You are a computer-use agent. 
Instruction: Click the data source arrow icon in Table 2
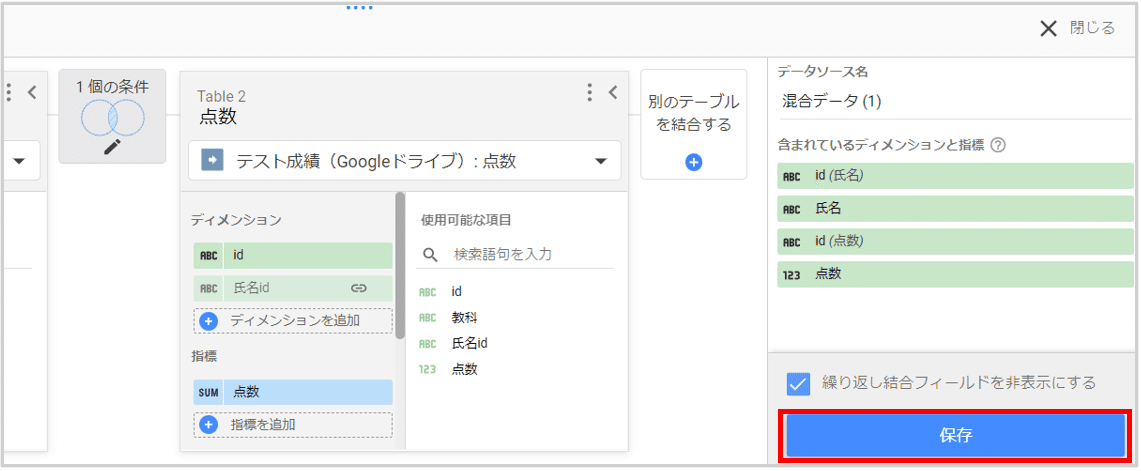[x=212, y=161]
